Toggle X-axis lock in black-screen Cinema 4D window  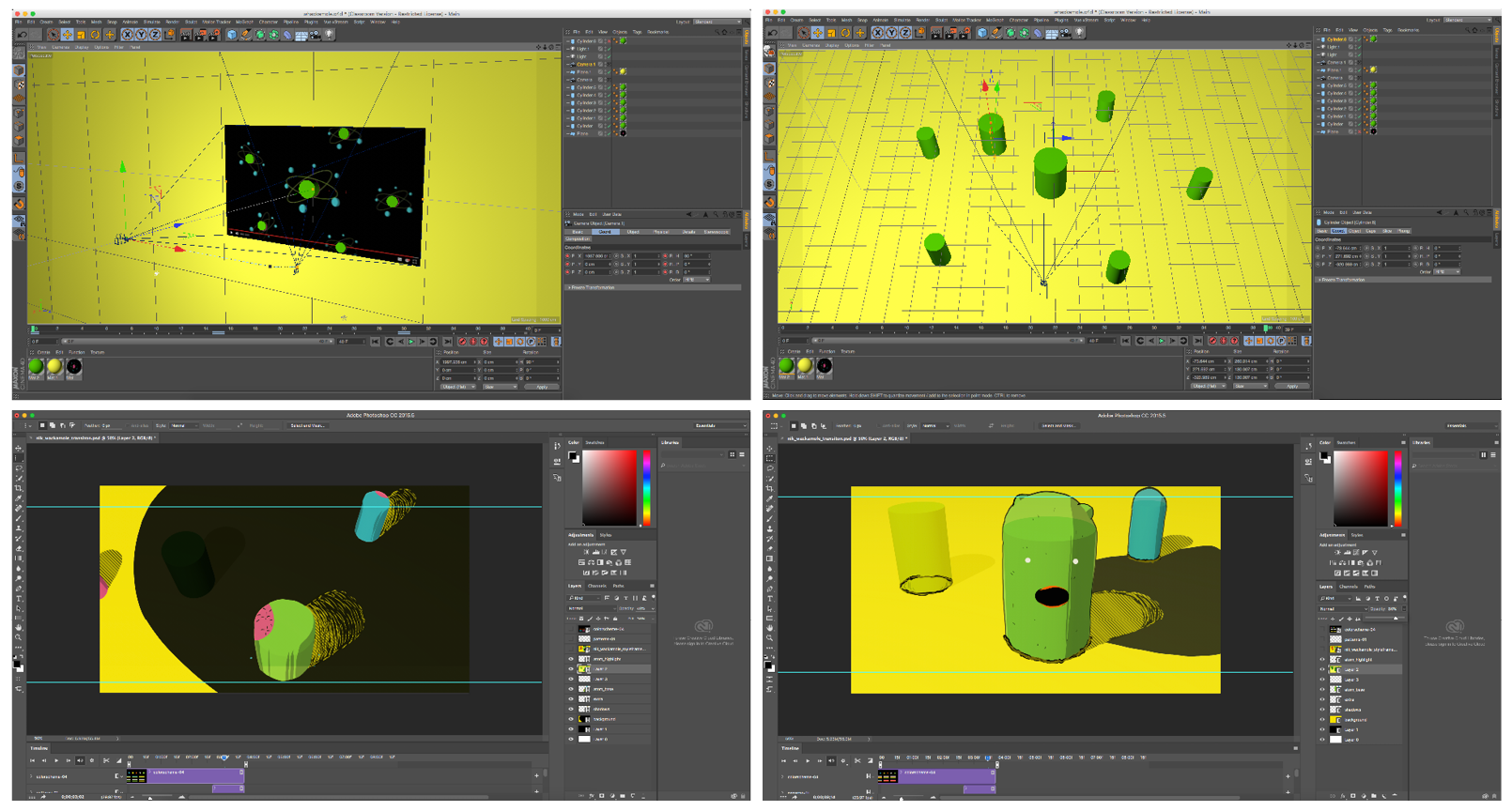tap(127, 35)
